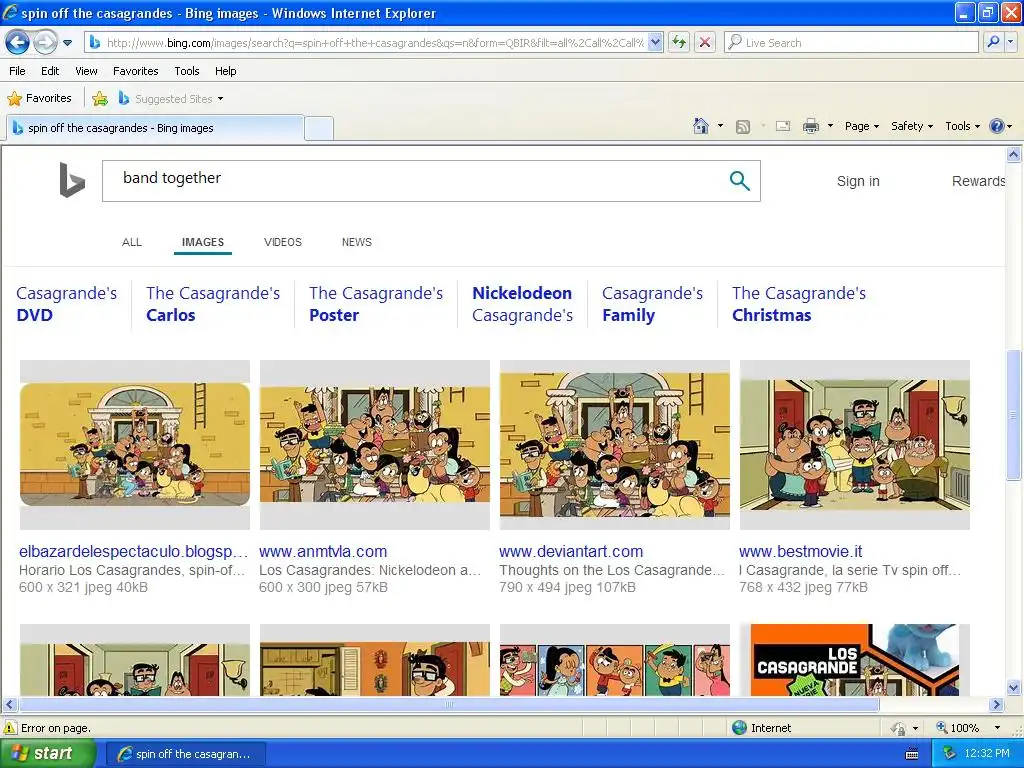
Task: Expand the Print options dropdown arrow
Action: coord(830,126)
